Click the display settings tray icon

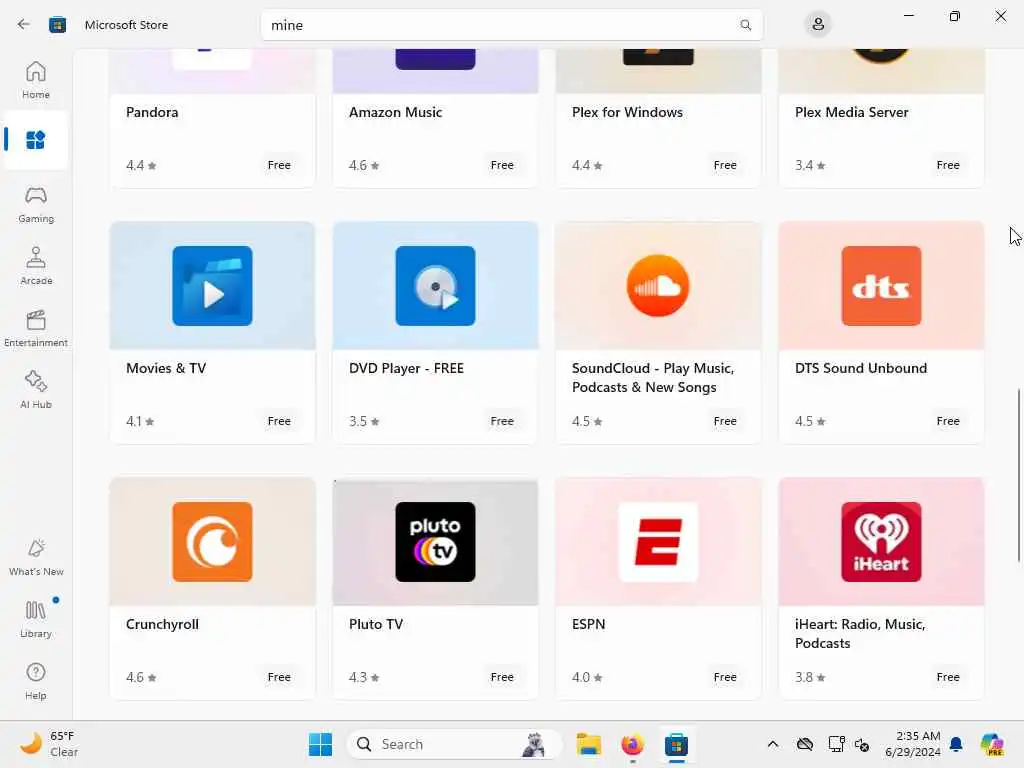point(837,744)
